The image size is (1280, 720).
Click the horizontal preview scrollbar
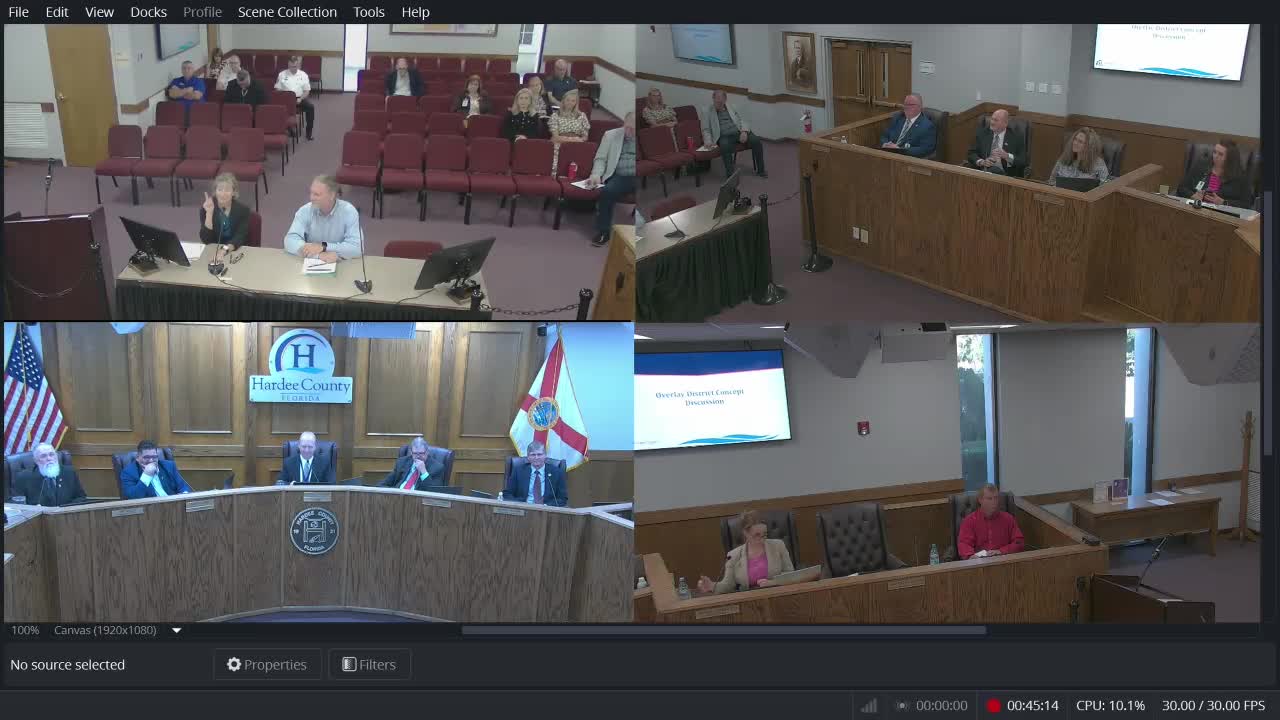tap(723, 630)
